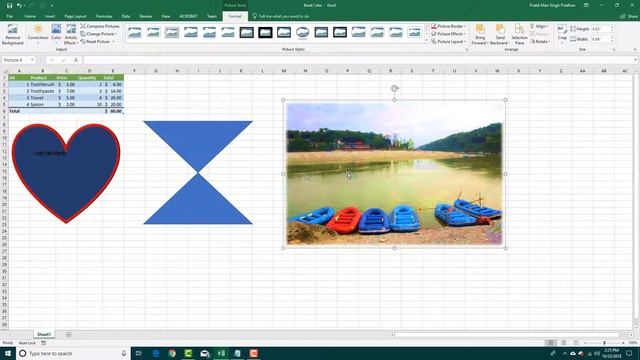Viewport: 640px width, 360px height.
Task: Open Task View from taskbar
Action: 139,353
